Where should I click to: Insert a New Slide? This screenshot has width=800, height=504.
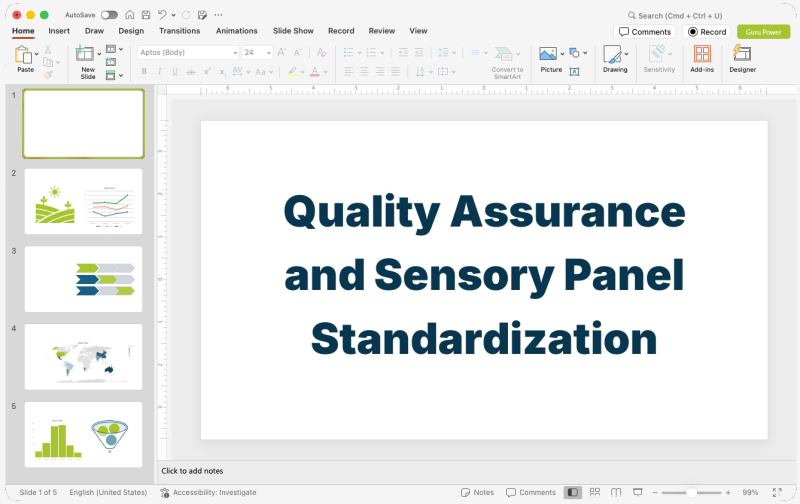click(x=85, y=54)
